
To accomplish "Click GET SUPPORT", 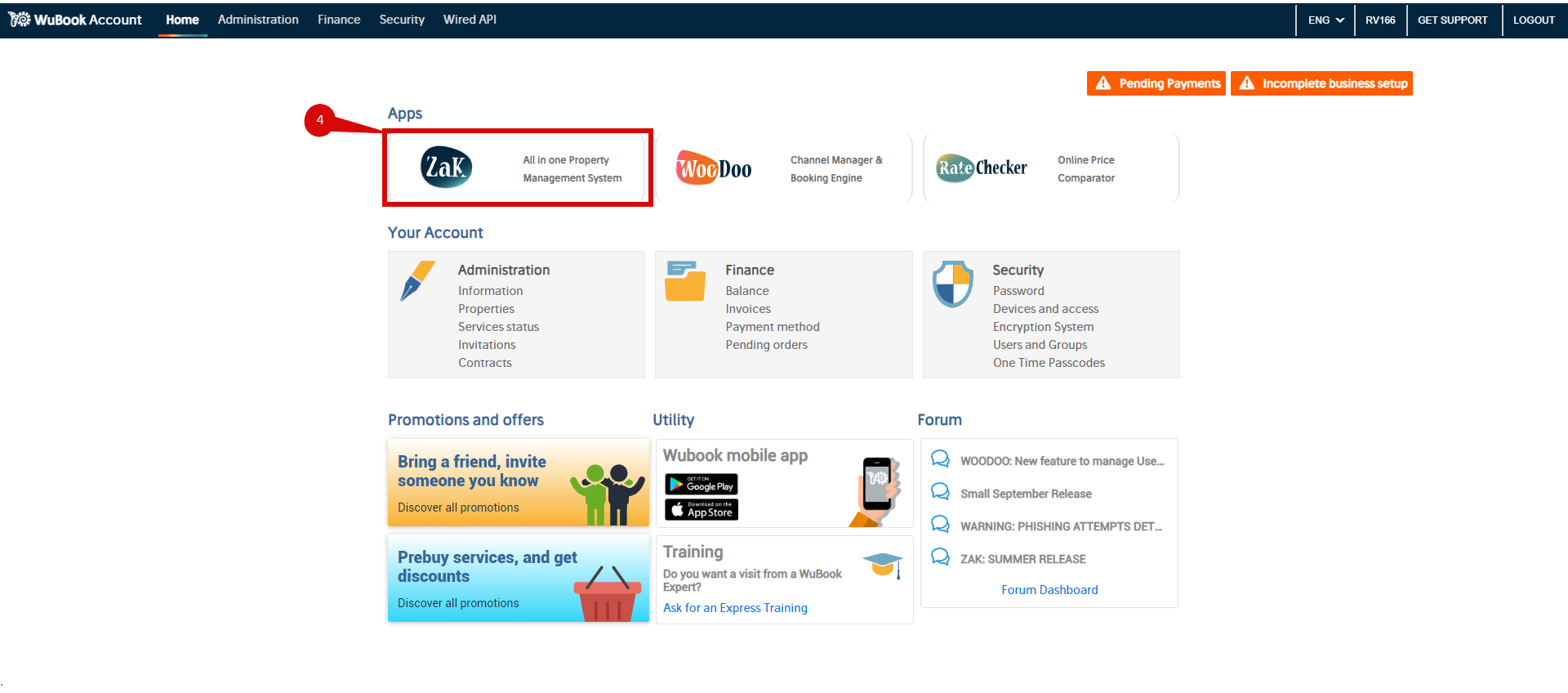I will 1453,20.
